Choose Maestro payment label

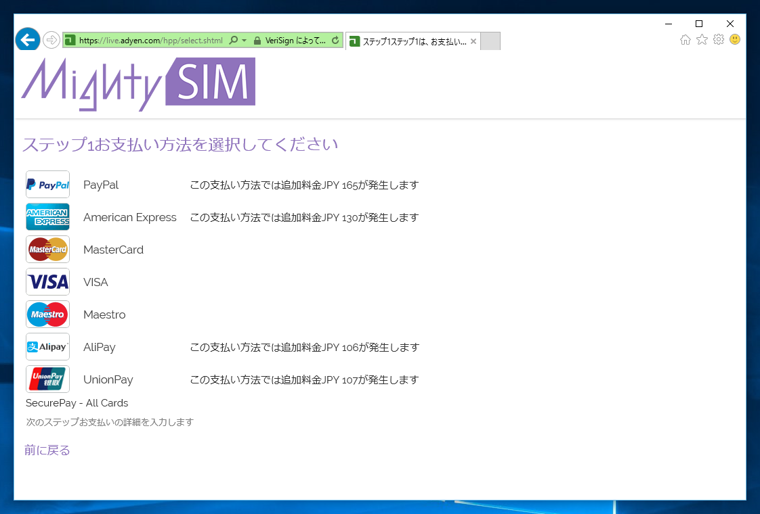[104, 315]
